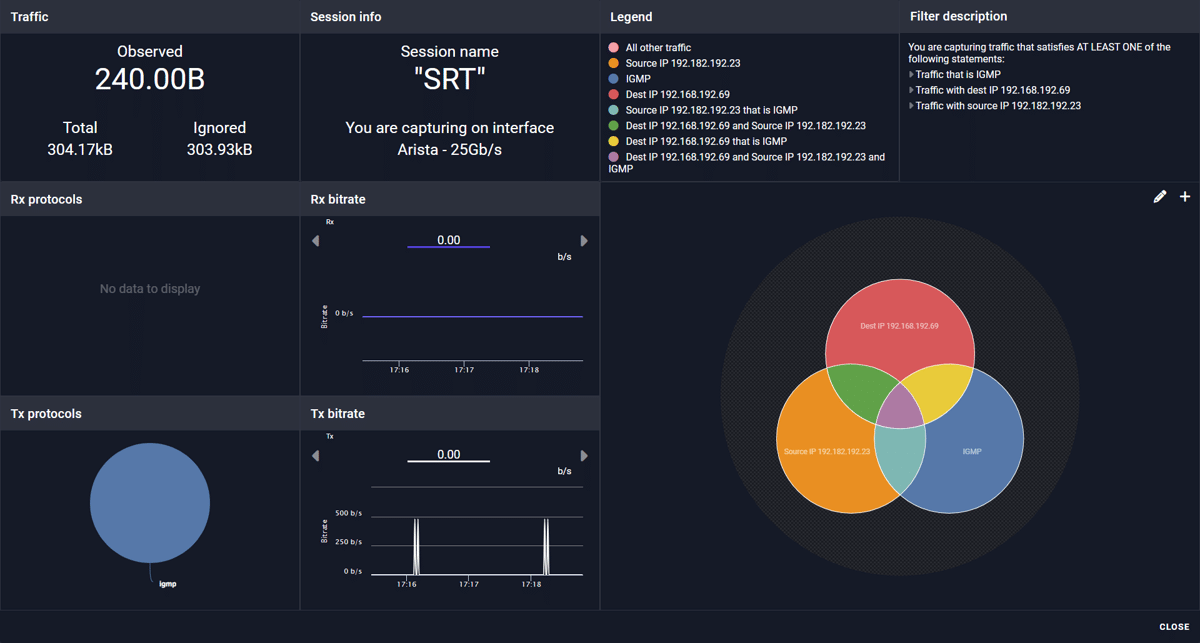Viewport: 1200px width, 643px height.
Task: Expand 'Traffic with source IP 192.182.192.23' statement
Action: click(911, 106)
